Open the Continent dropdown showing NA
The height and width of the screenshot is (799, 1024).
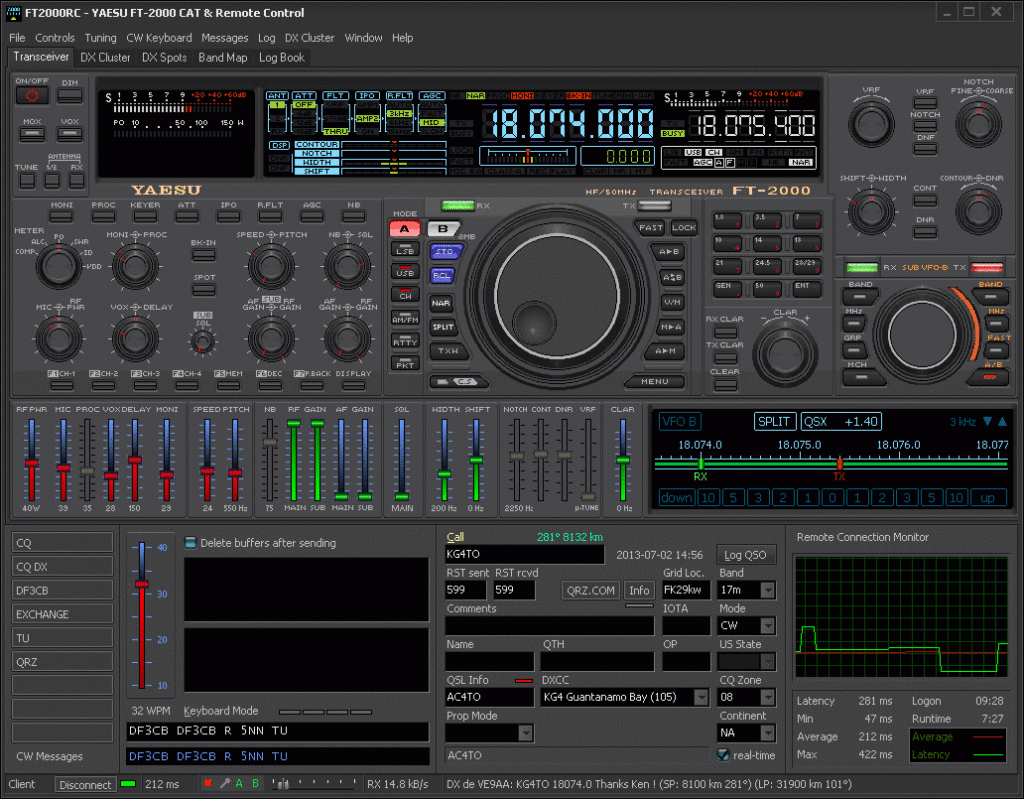click(767, 733)
